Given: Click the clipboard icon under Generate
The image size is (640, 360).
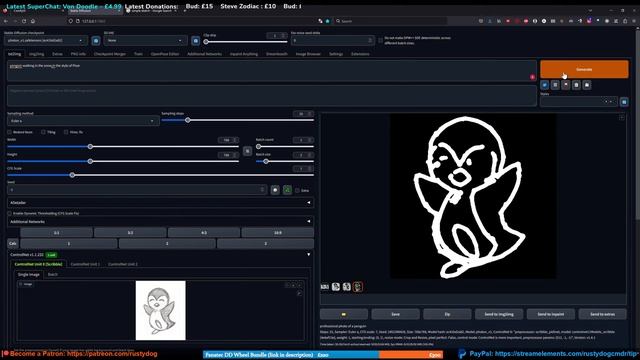Looking at the screenshot, I should pos(576,85).
